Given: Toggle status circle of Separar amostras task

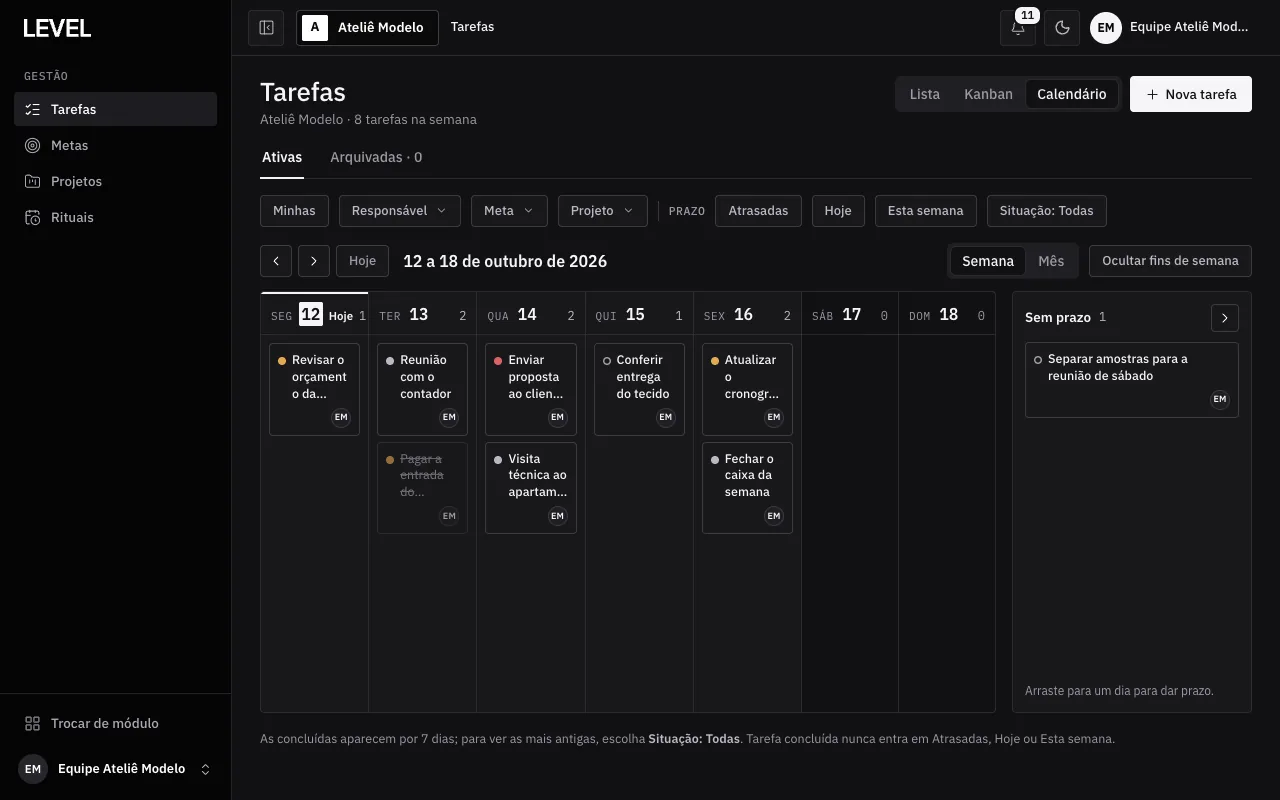Looking at the screenshot, I should (x=1038, y=360).
